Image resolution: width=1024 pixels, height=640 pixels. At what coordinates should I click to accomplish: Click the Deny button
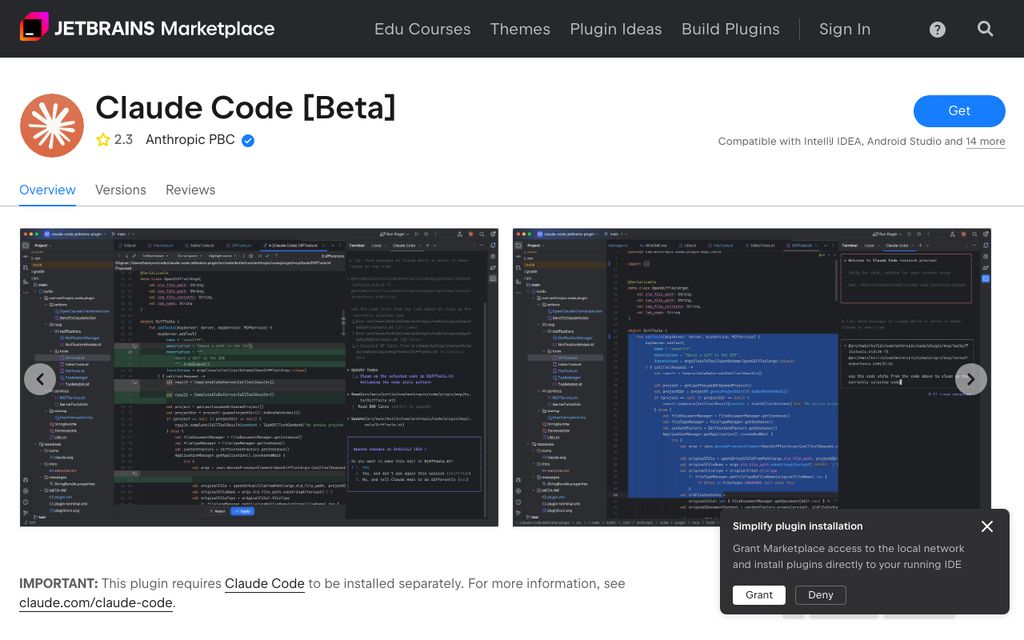click(820, 595)
